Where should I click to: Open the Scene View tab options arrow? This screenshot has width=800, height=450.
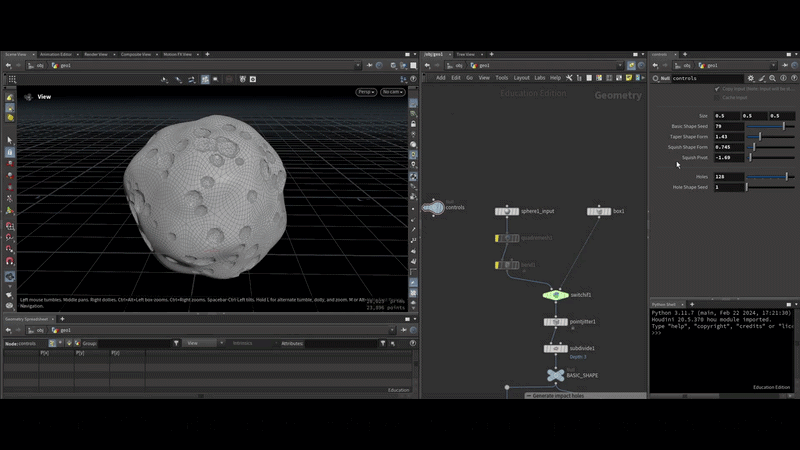(x=34, y=54)
